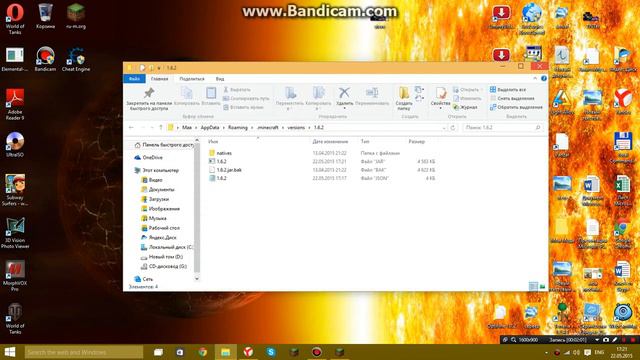
Task: Sort by Размер column header
Action: click(417, 142)
